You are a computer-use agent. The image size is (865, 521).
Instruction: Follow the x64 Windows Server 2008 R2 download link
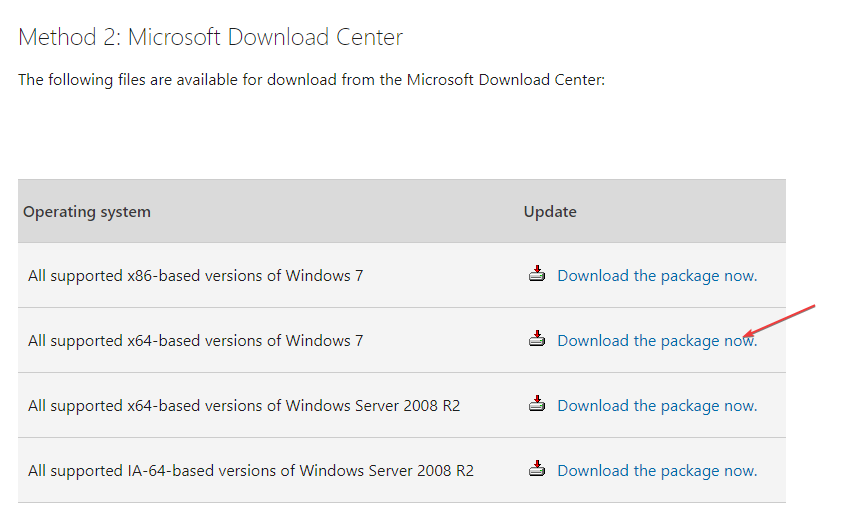click(x=657, y=406)
